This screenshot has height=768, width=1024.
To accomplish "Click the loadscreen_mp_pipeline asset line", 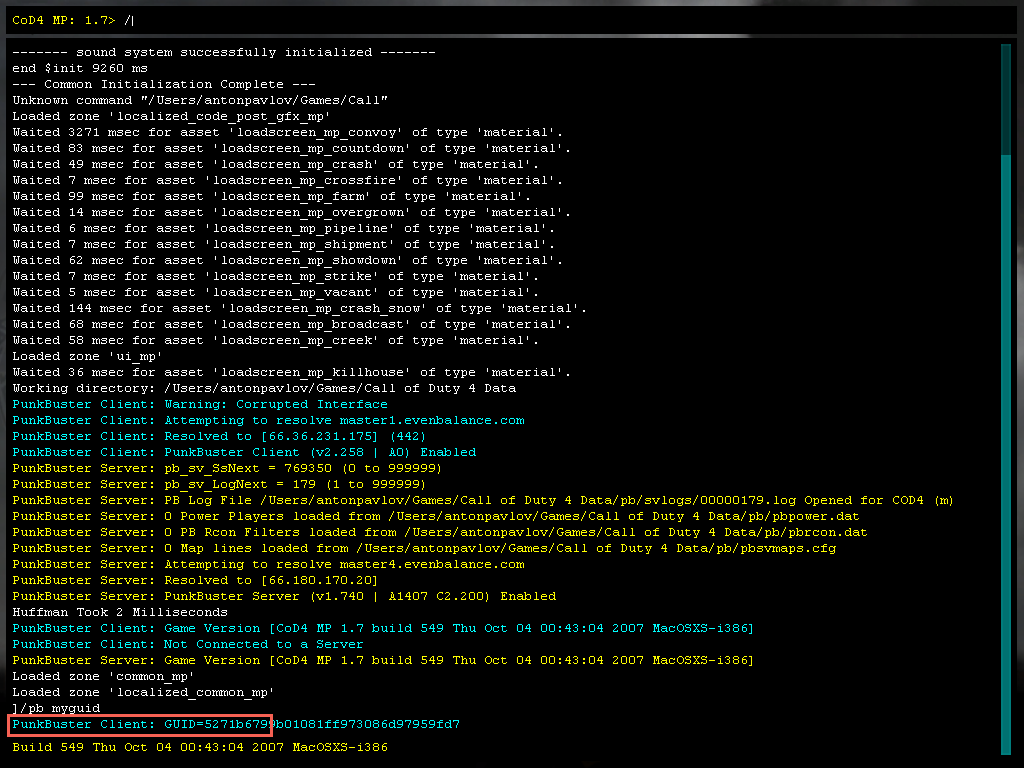I will (283, 228).
